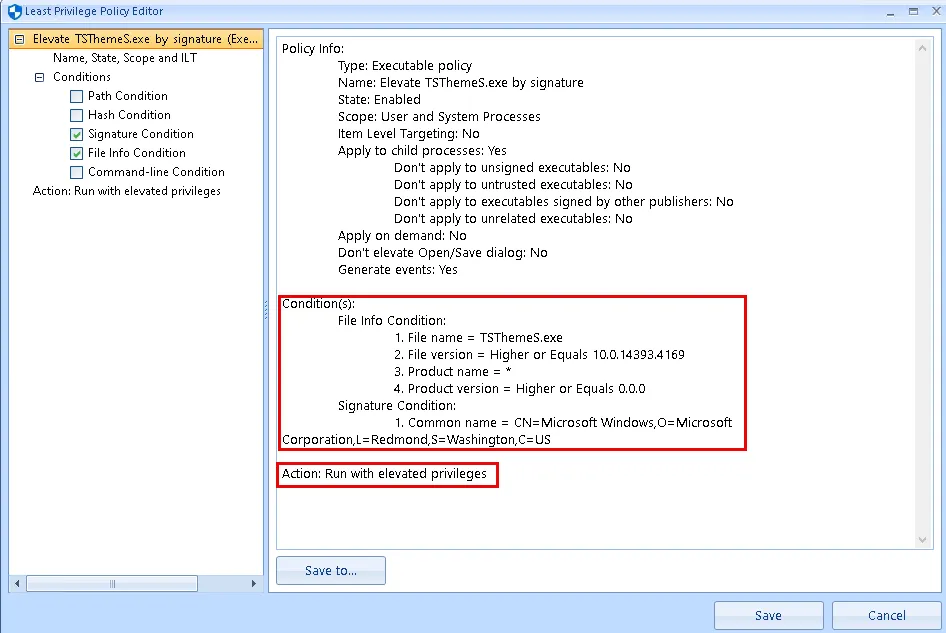Check the Command-line Condition box
Screen dimensions: 946x633
77,172
